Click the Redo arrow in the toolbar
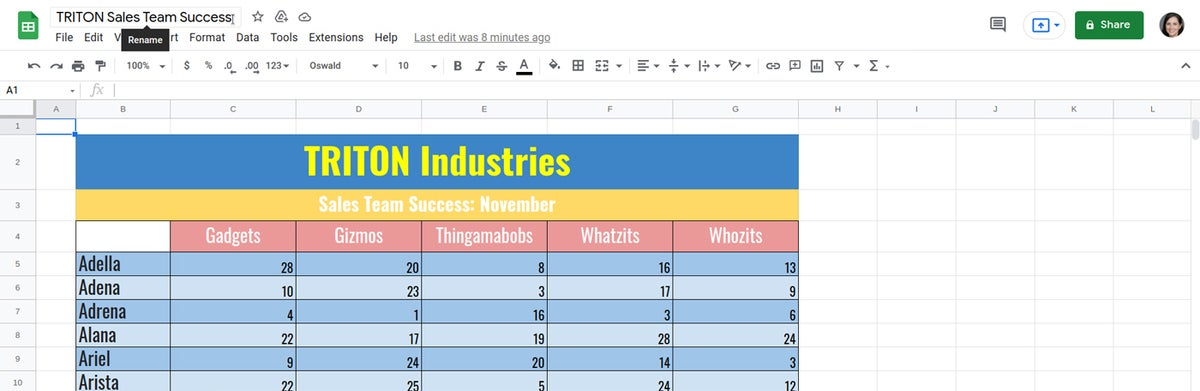This screenshot has height=391, width=1200. click(x=56, y=66)
